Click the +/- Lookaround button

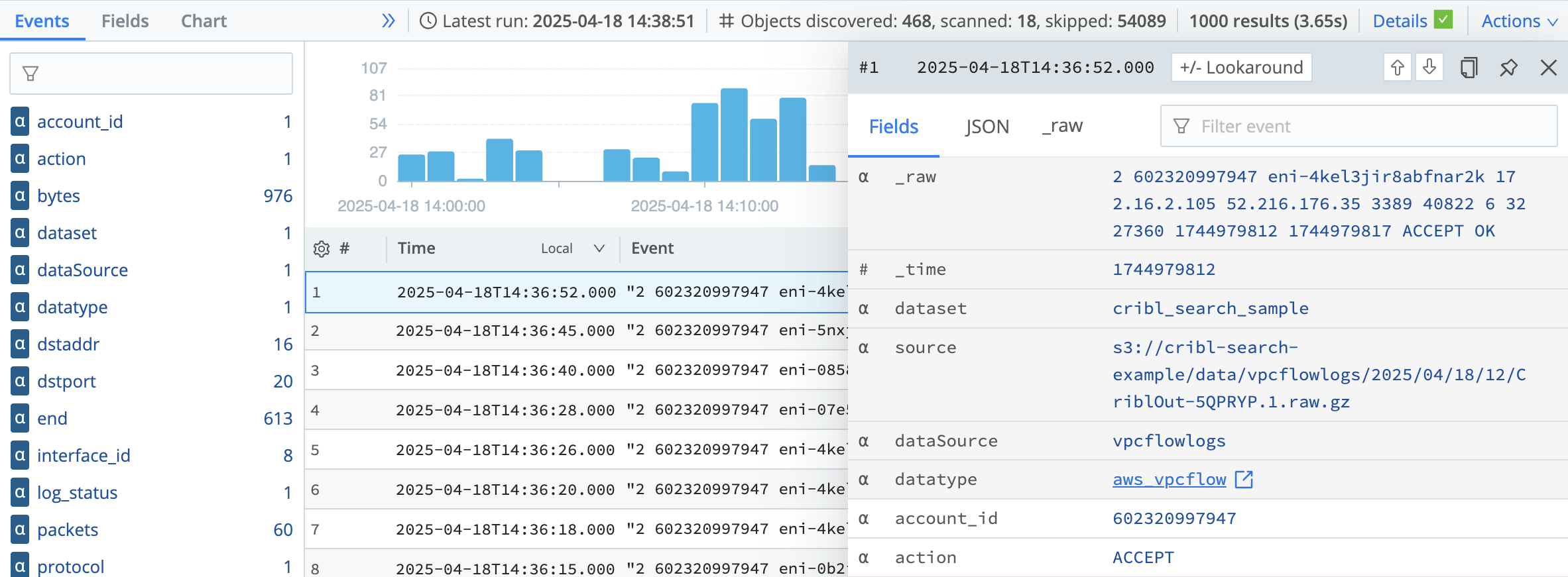coord(1241,68)
